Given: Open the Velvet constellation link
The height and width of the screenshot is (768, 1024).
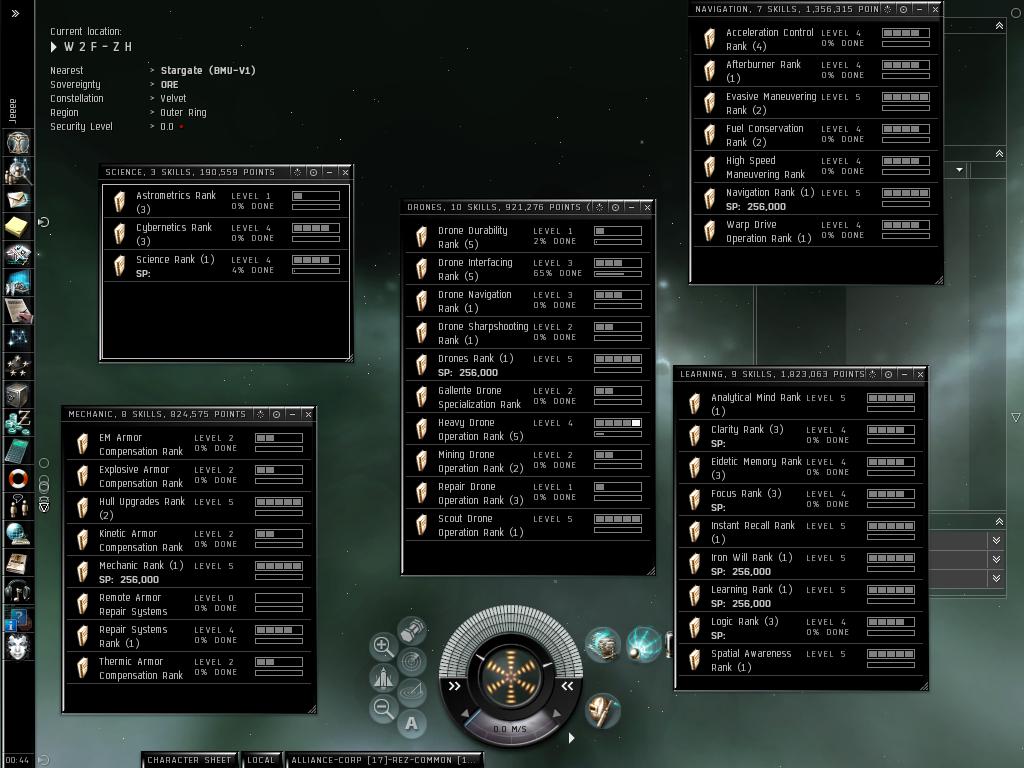Looking at the screenshot, I should click(173, 99).
